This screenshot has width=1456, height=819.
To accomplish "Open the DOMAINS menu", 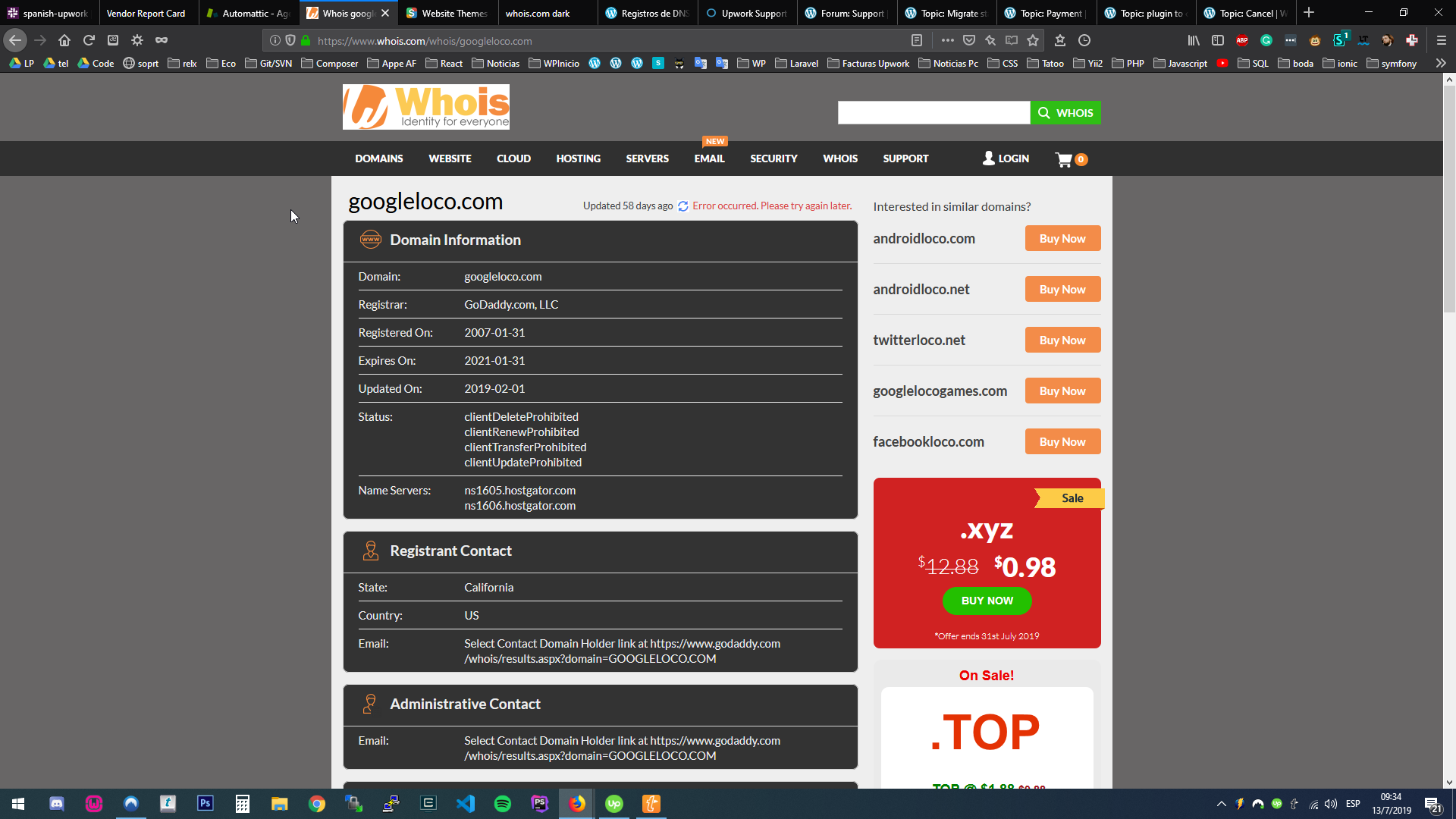I will tap(378, 158).
